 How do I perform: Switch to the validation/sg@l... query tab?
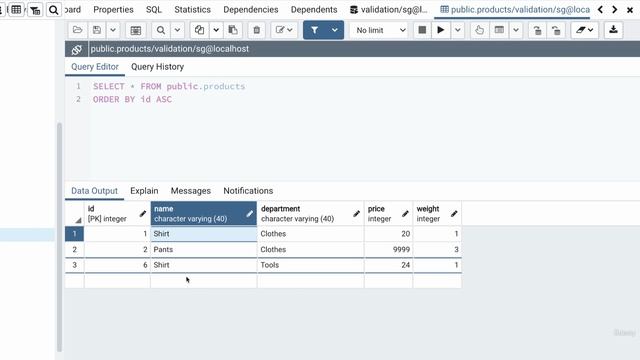tap(389, 9)
